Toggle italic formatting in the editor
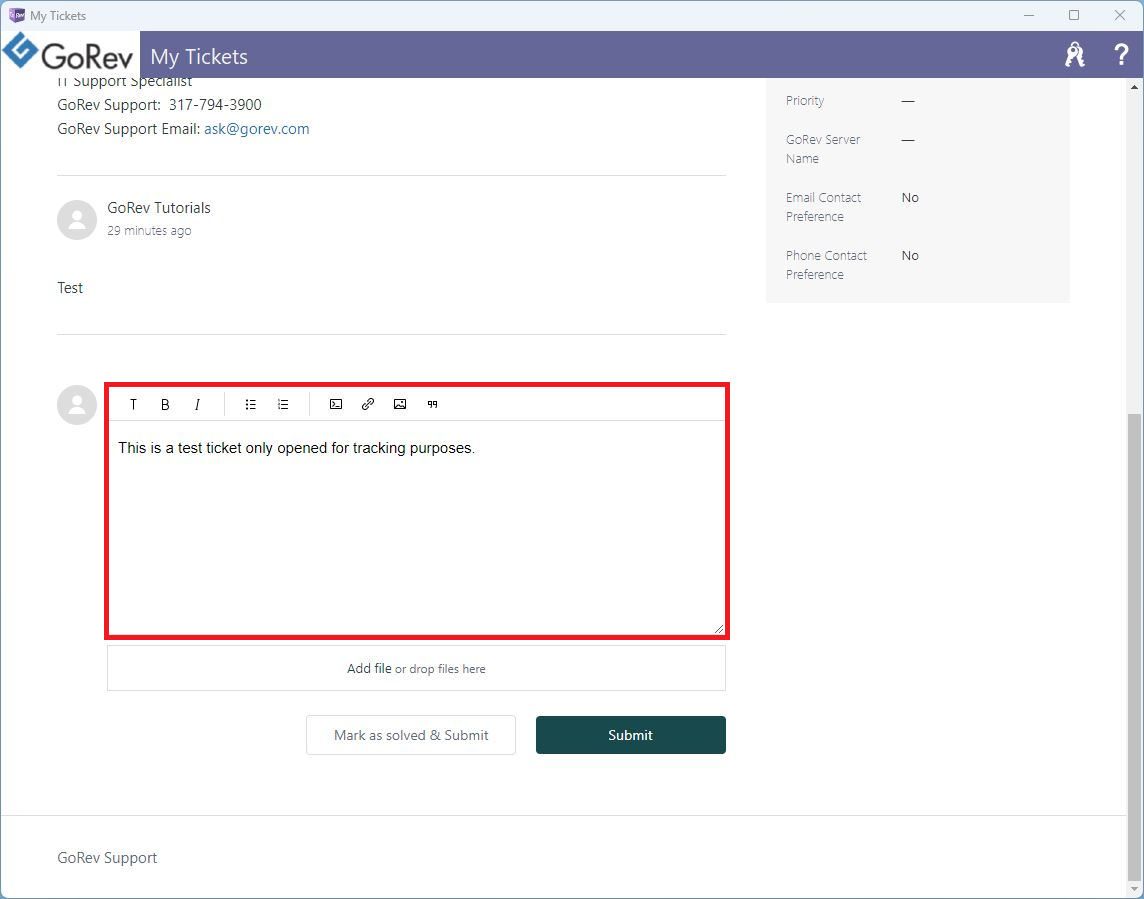This screenshot has height=899, width=1144. (x=197, y=404)
